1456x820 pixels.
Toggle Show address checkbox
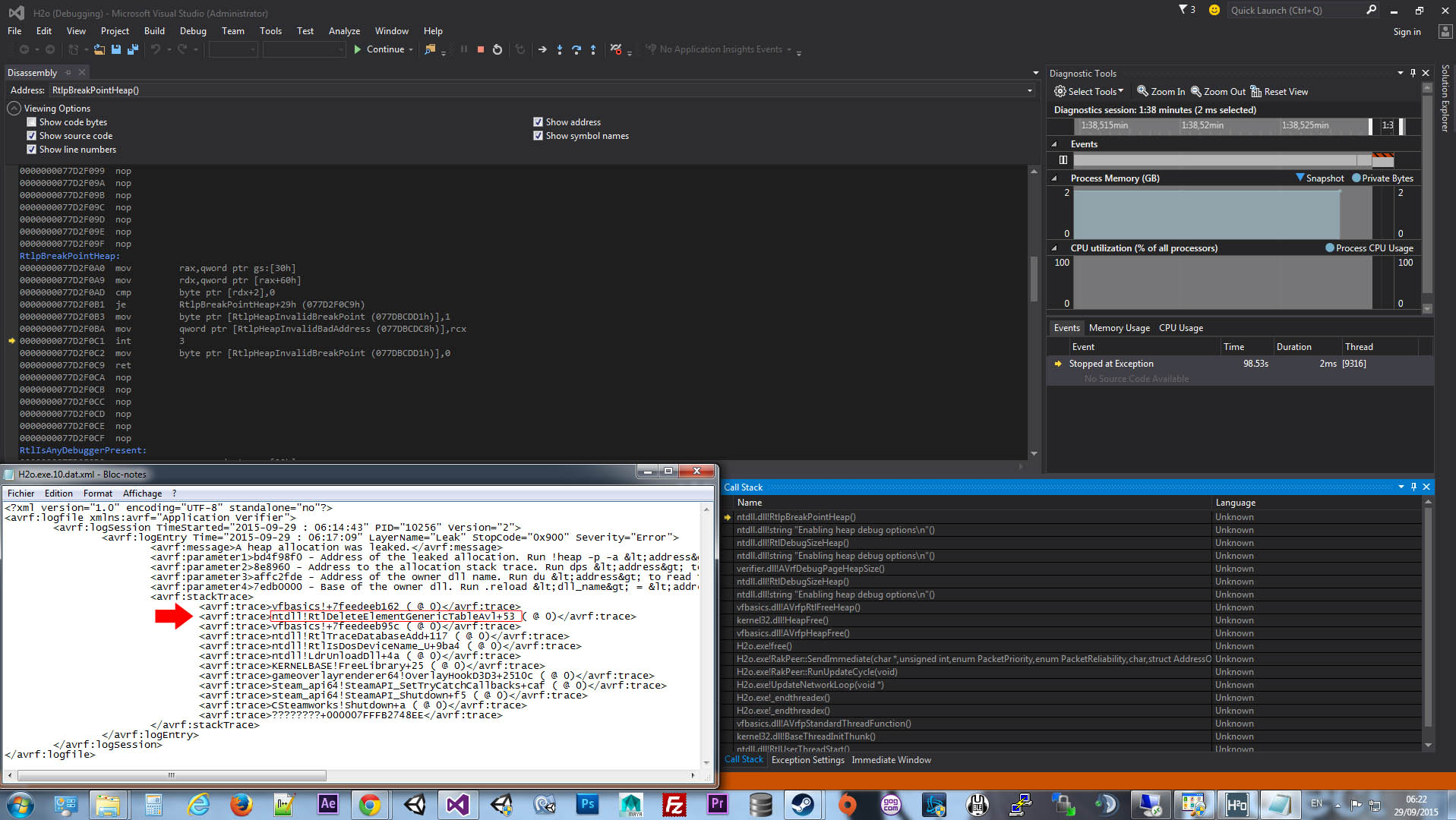pos(538,122)
